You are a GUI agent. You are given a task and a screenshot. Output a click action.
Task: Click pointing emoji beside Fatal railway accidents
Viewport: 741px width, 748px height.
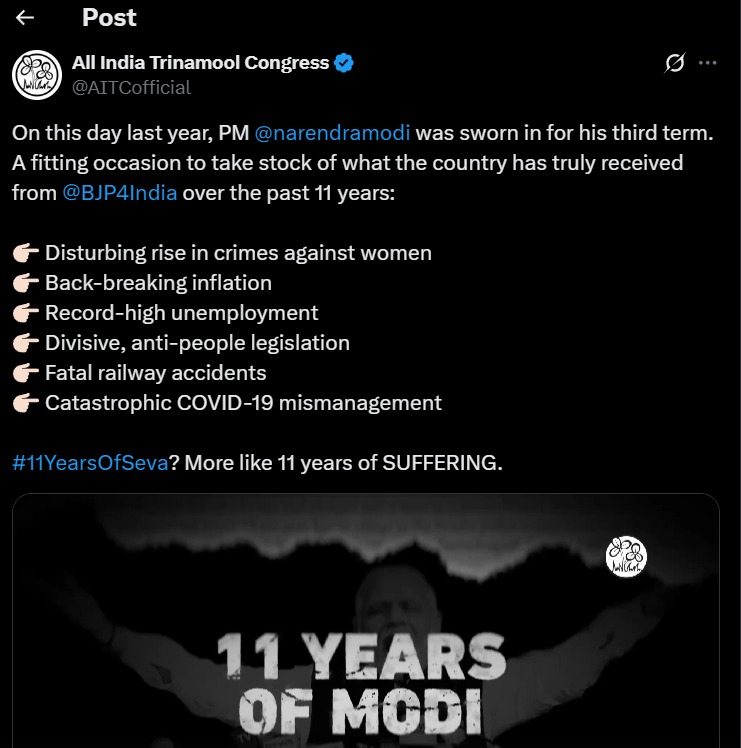[25, 373]
